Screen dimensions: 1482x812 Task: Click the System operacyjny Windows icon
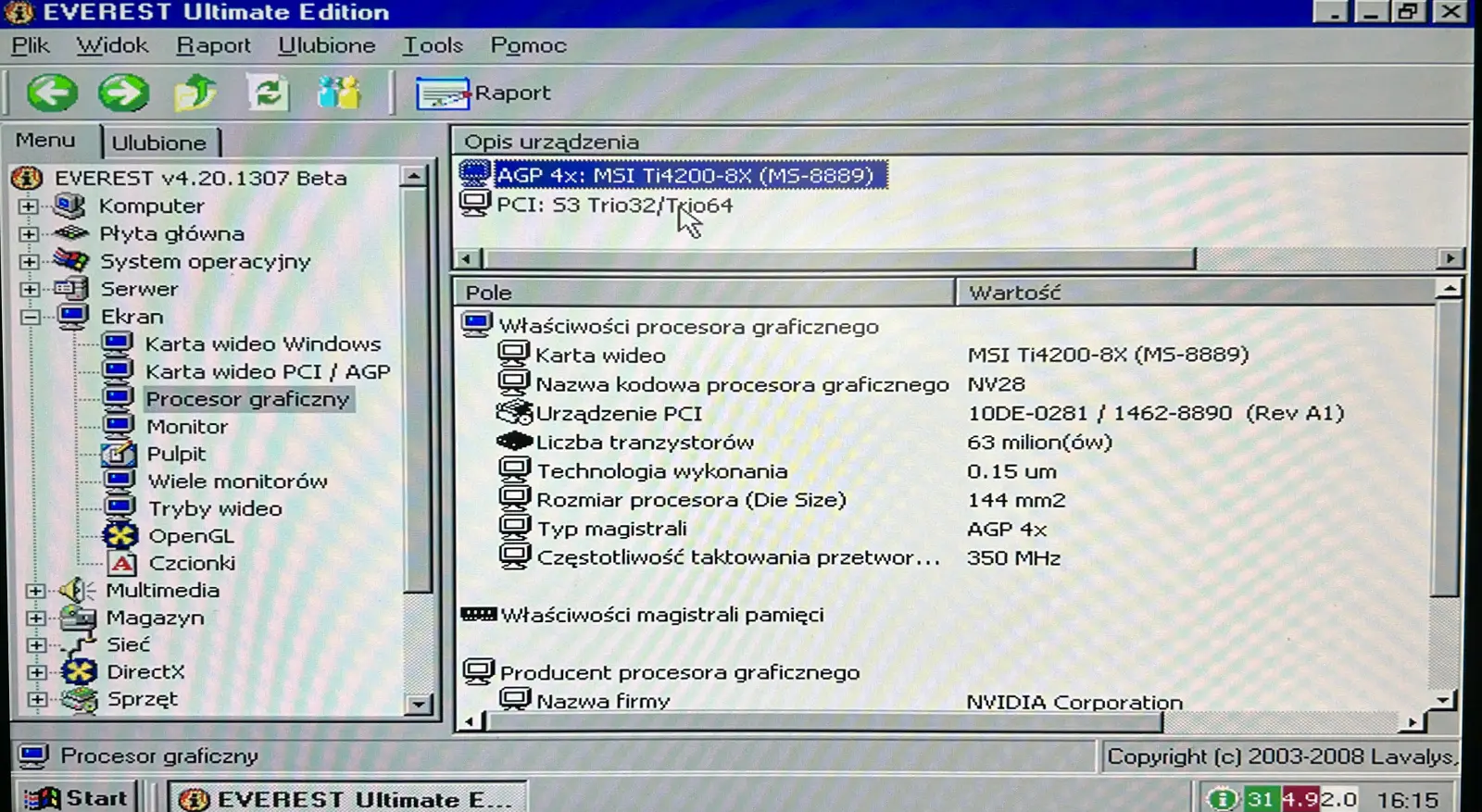[71, 260]
